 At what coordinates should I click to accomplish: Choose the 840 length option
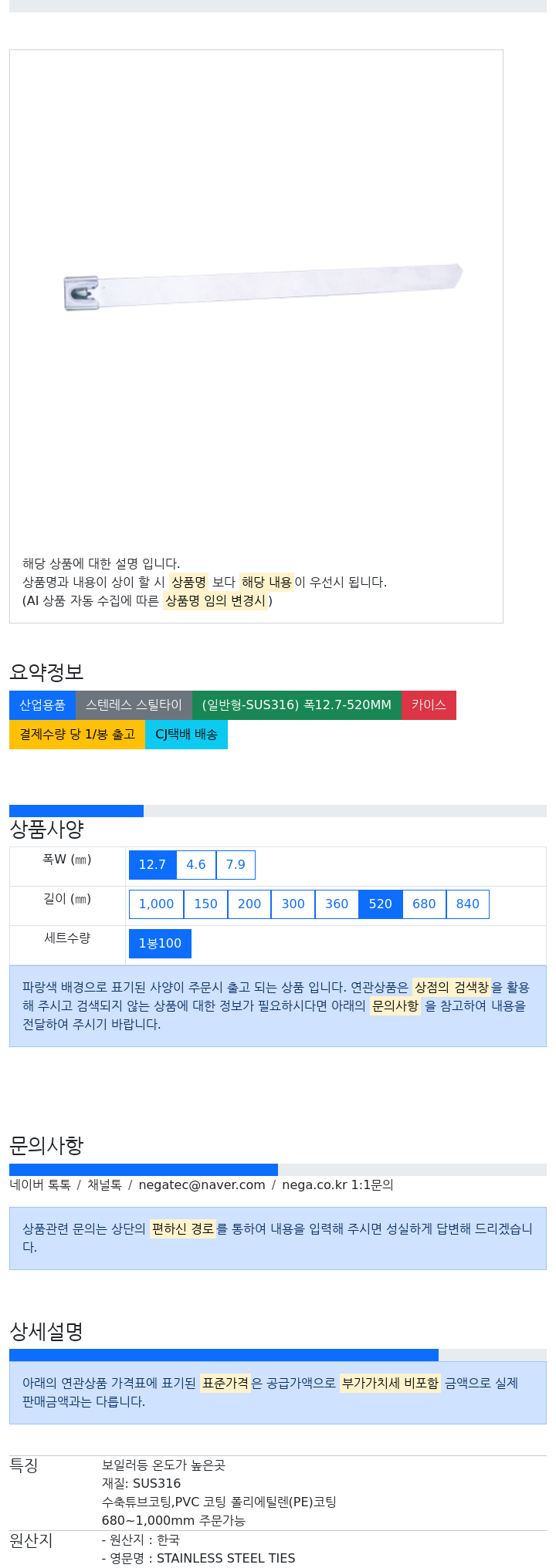pyautogui.click(x=468, y=904)
